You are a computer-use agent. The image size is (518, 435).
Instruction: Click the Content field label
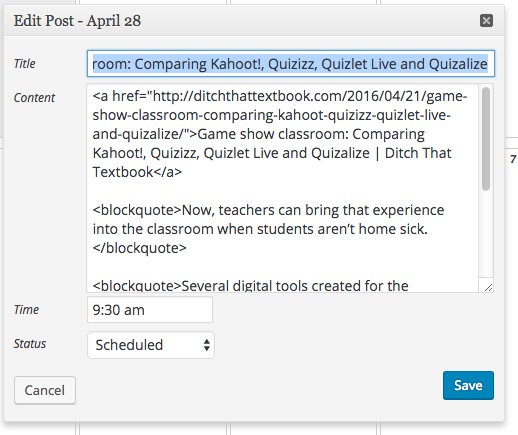click(34, 98)
